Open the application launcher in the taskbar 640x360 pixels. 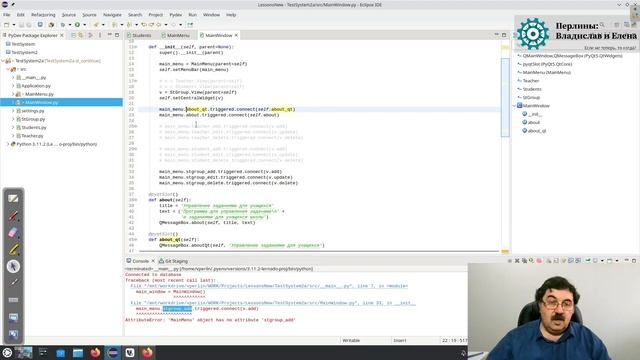click(7, 353)
